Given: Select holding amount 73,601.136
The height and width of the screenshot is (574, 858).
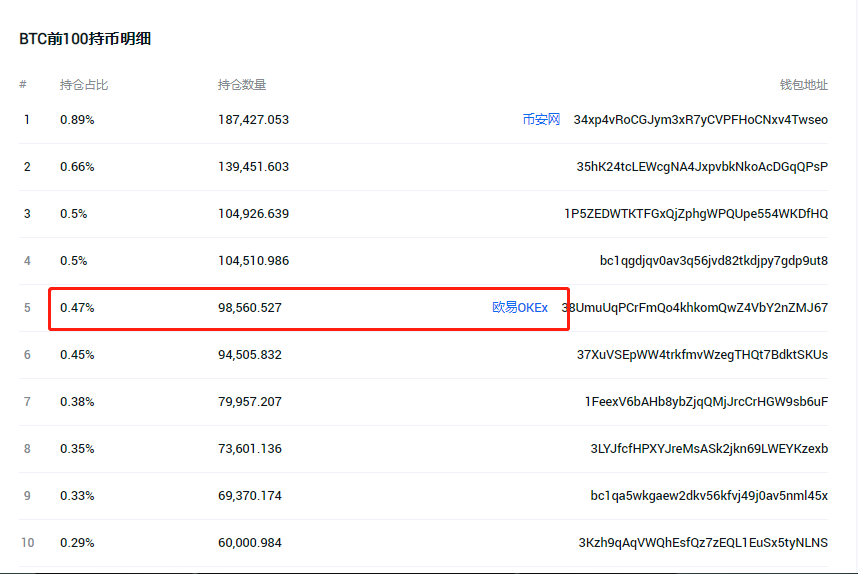Looking at the screenshot, I should click(250, 449).
